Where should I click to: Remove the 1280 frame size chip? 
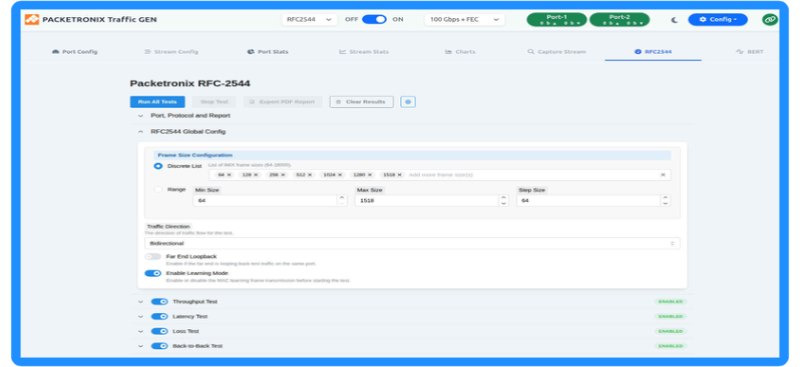click(x=370, y=175)
